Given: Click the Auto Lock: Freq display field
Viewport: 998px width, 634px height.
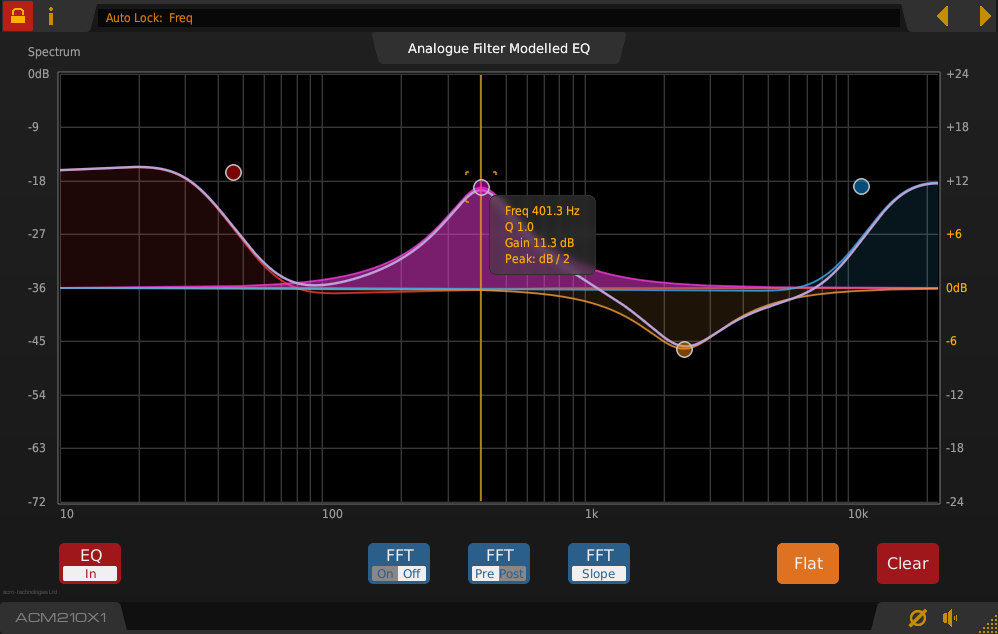Looking at the screenshot, I should point(500,18).
